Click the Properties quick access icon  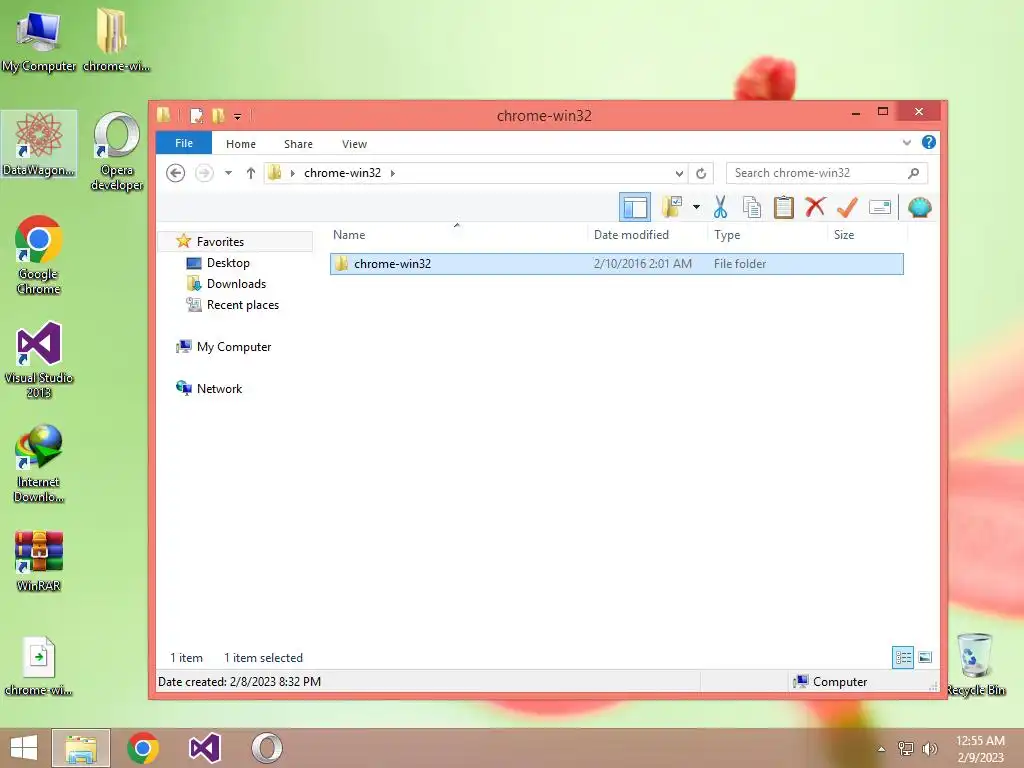click(196, 116)
